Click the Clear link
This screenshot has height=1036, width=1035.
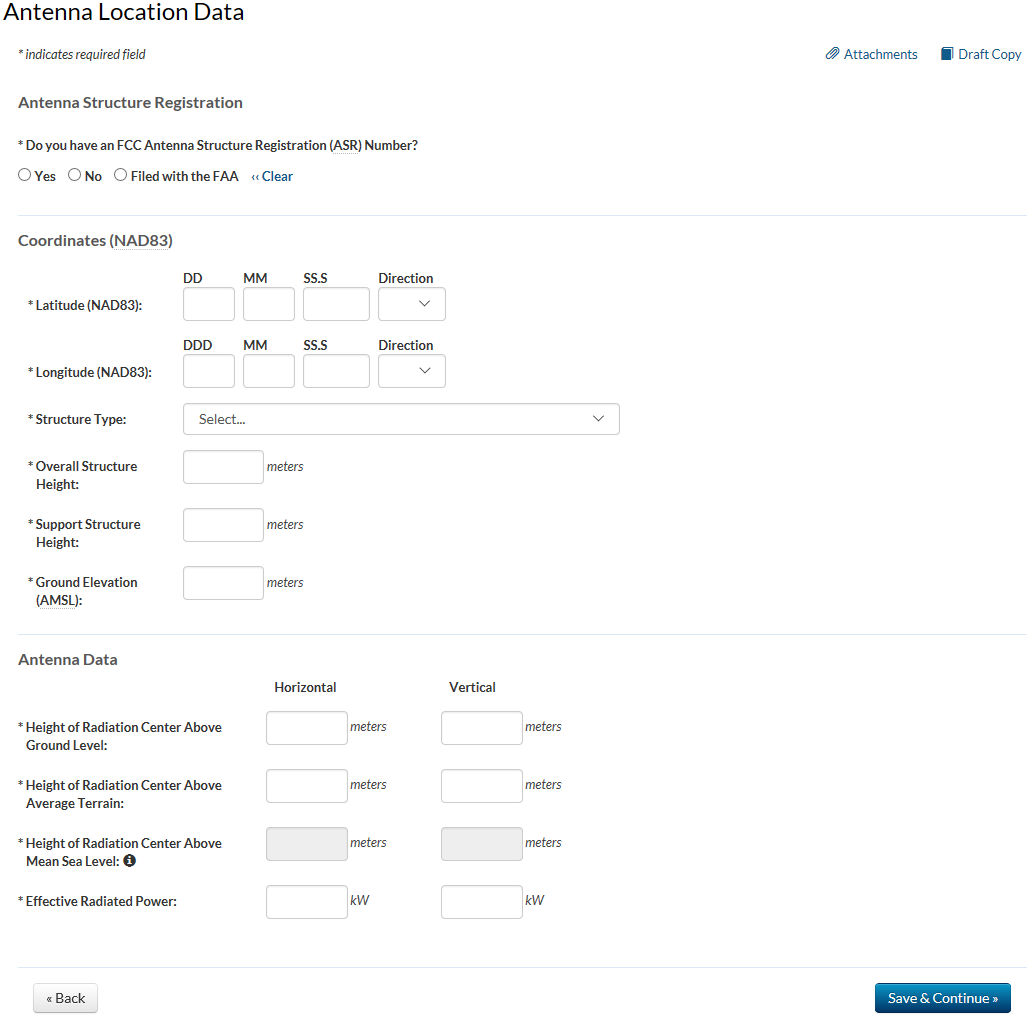tap(273, 176)
